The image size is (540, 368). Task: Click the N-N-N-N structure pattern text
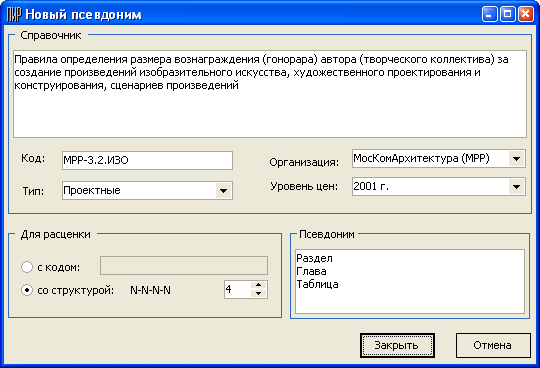pos(150,290)
